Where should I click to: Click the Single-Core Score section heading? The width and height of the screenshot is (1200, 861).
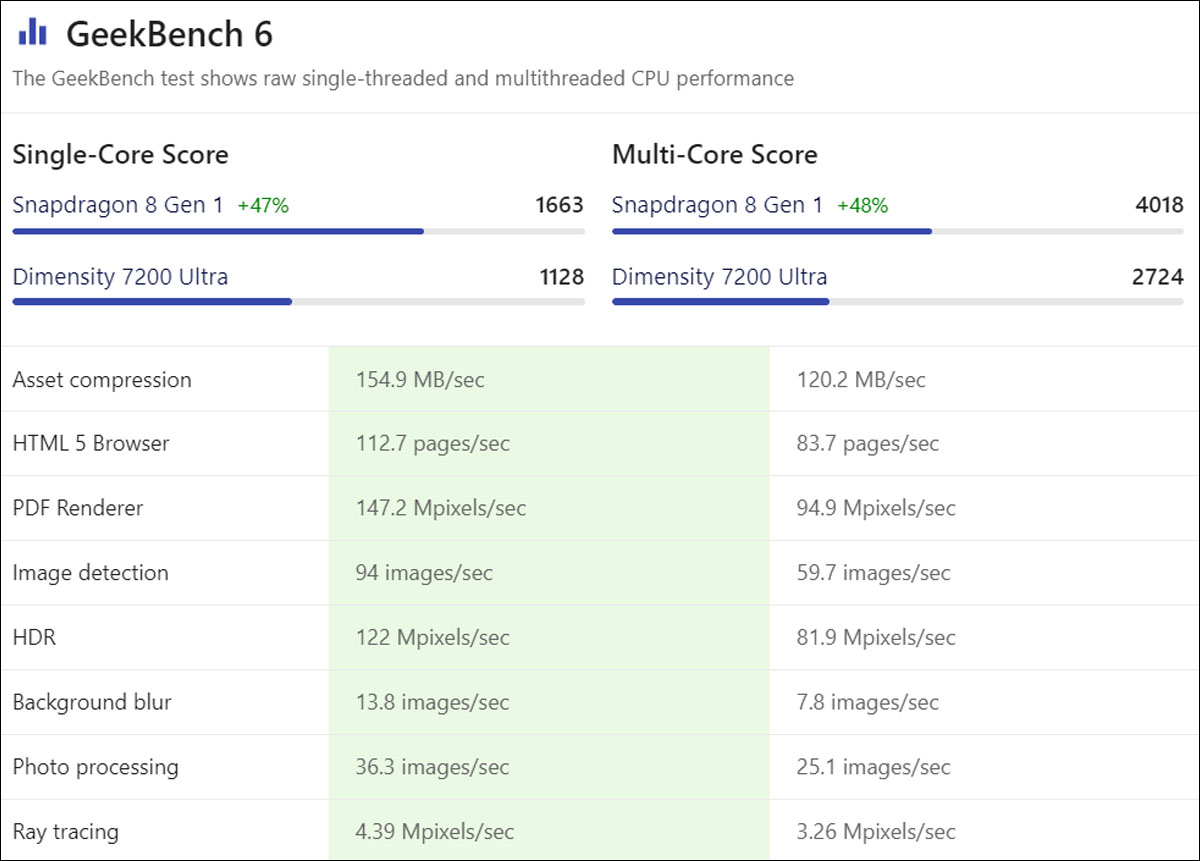click(120, 154)
